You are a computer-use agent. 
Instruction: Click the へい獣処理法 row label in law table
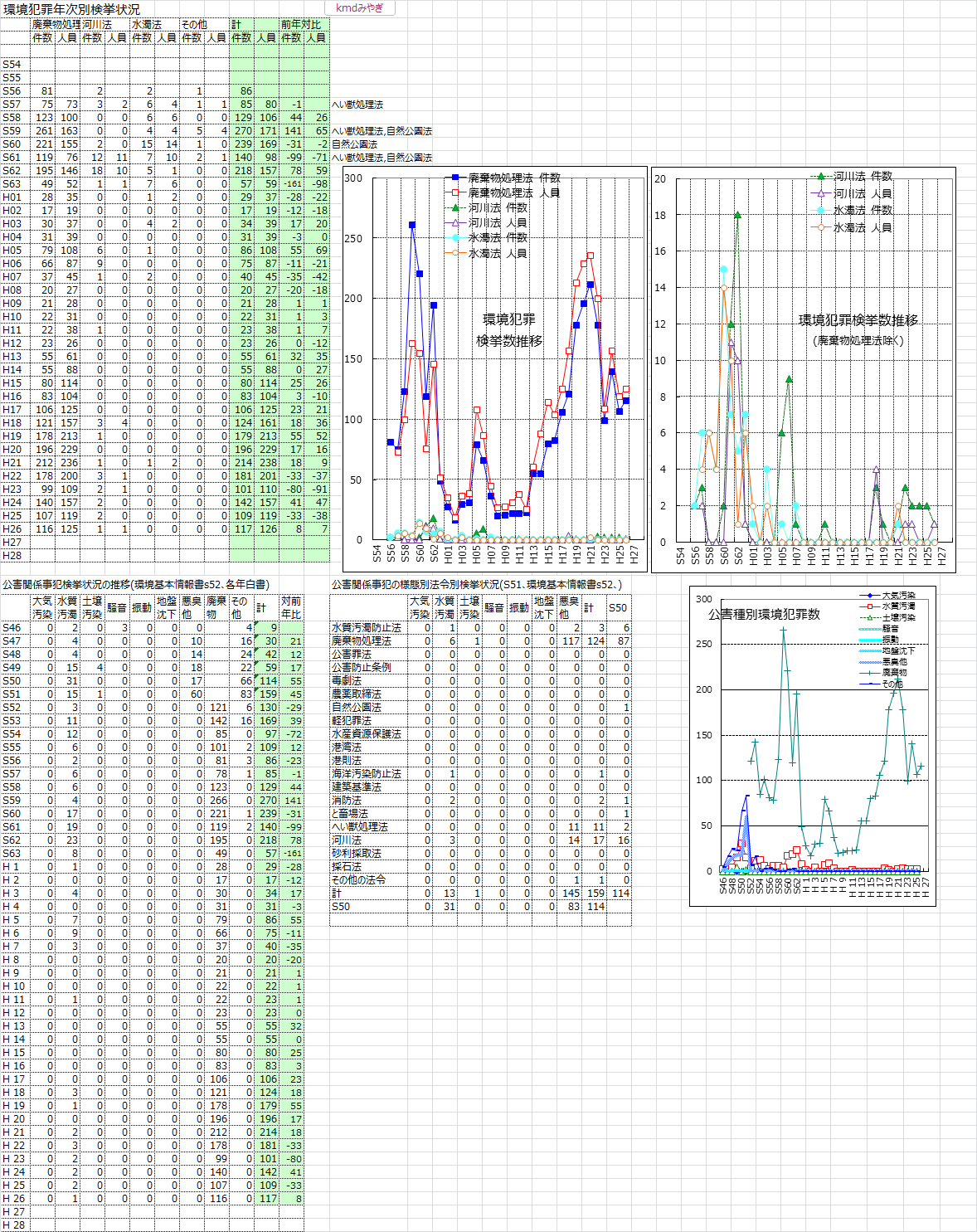(x=360, y=827)
